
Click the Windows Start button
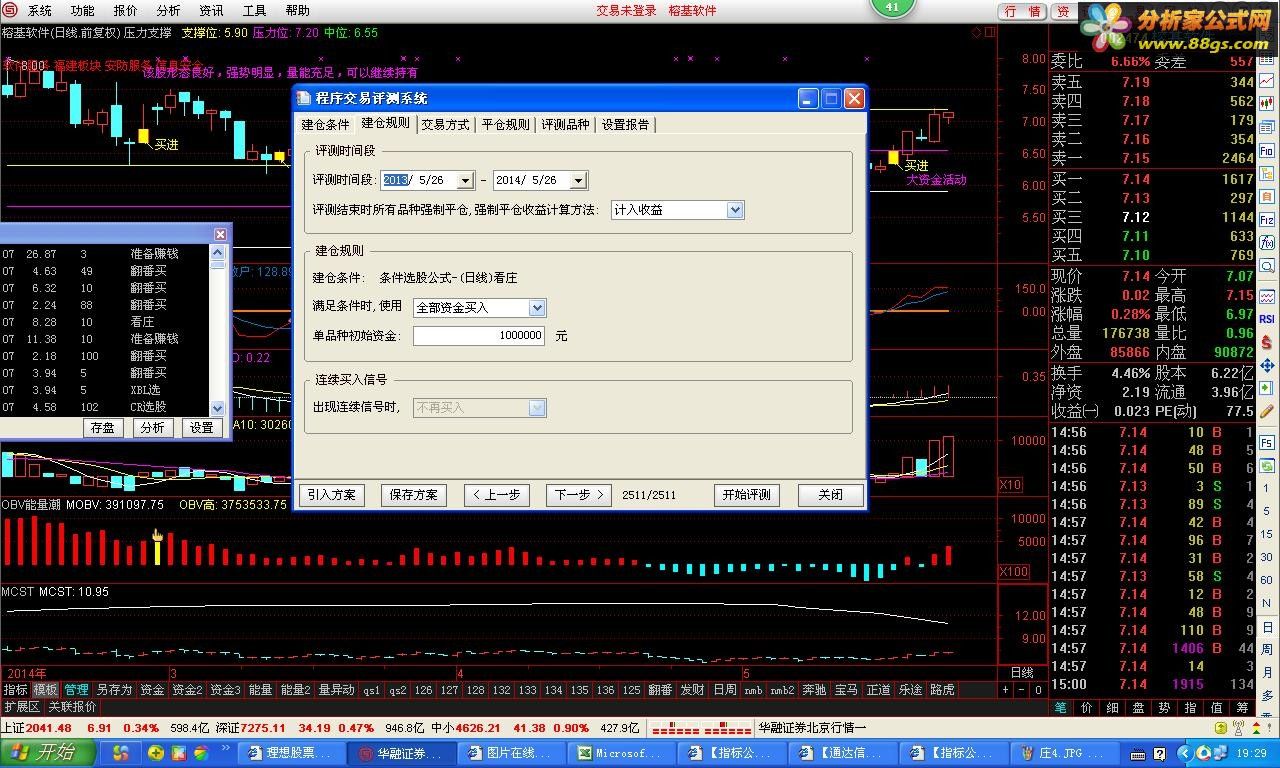[48, 753]
